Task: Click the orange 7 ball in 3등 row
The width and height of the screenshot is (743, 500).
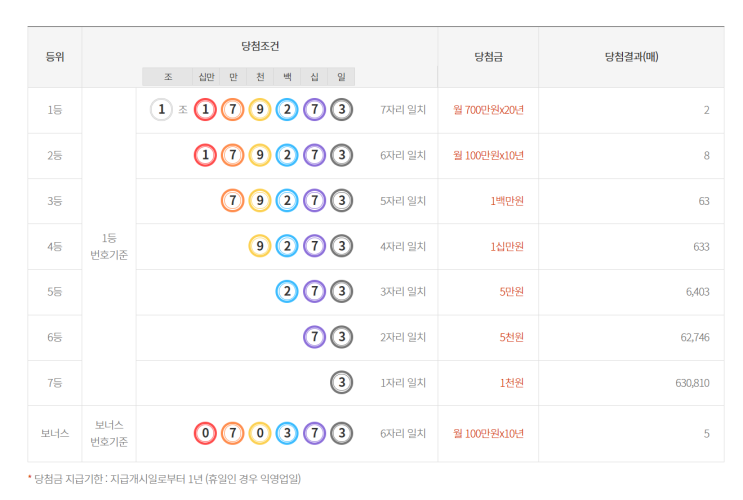Action: tap(233, 201)
